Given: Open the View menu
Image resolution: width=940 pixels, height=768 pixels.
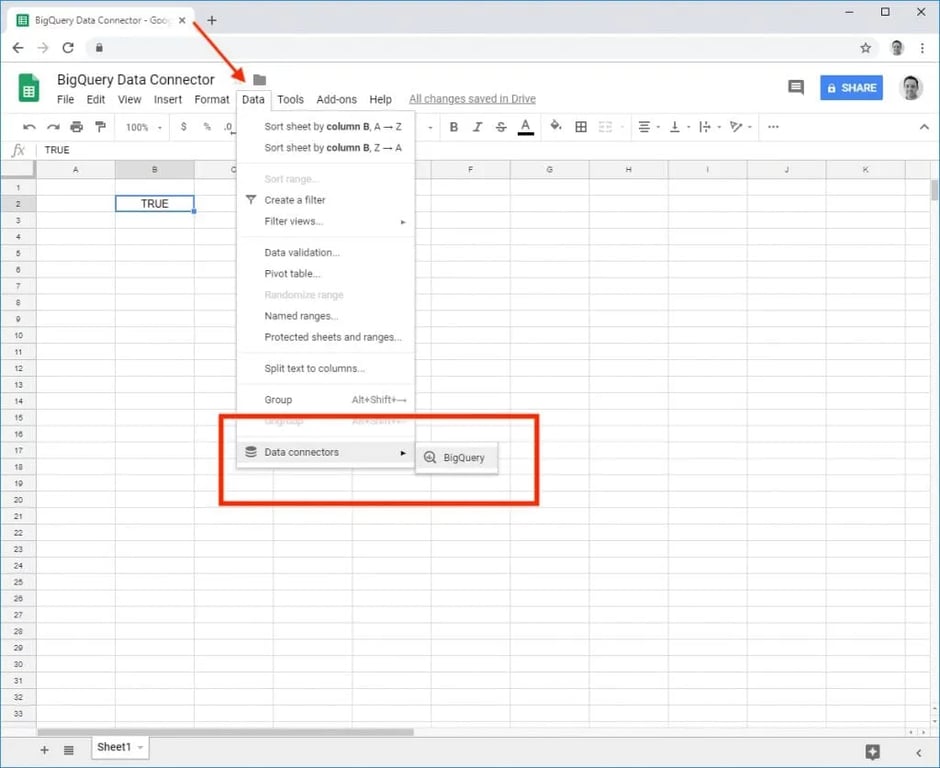Looking at the screenshot, I should (129, 100).
